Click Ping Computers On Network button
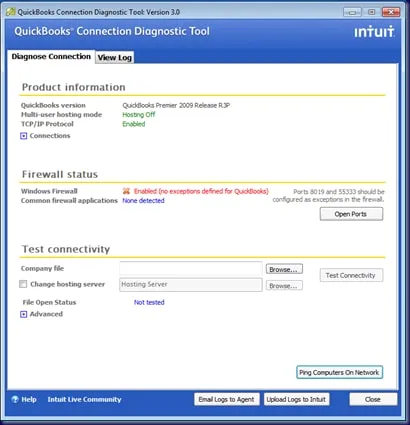The height and width of the screenshot is (425, 410). [x=339, y=372]
